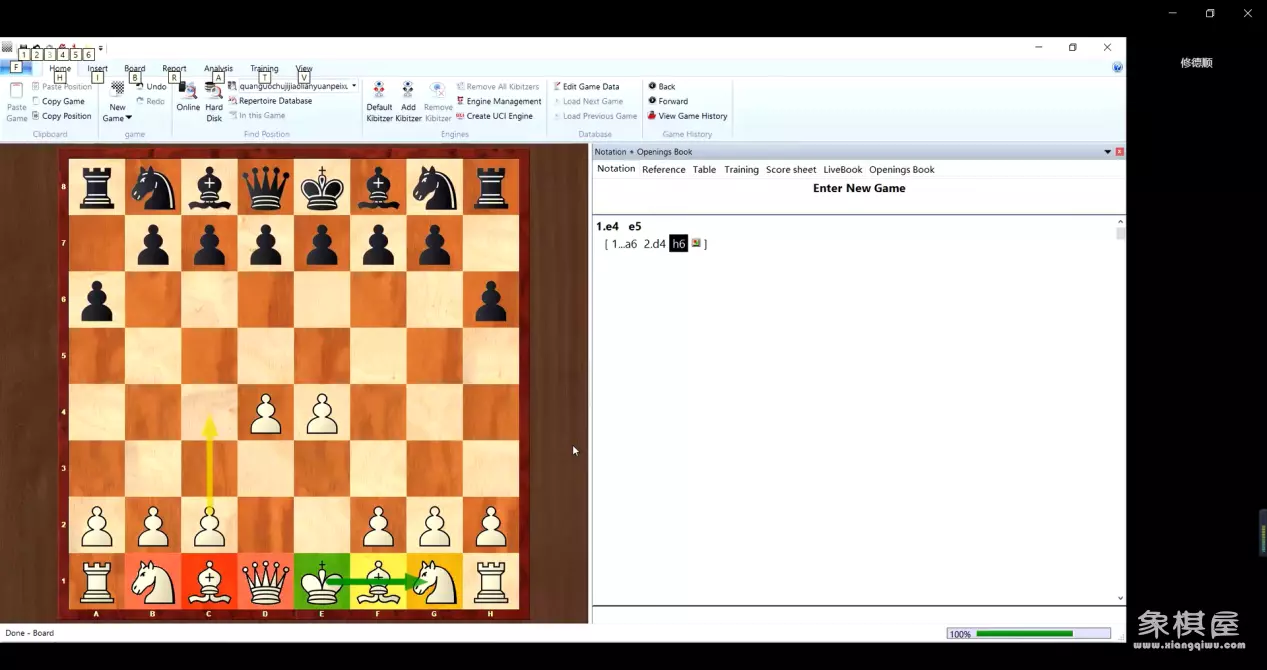The width and height of the screenshot is (1267, 670).
Task: Switch to the Home ribbon tab
Action: tap(60, 69)
